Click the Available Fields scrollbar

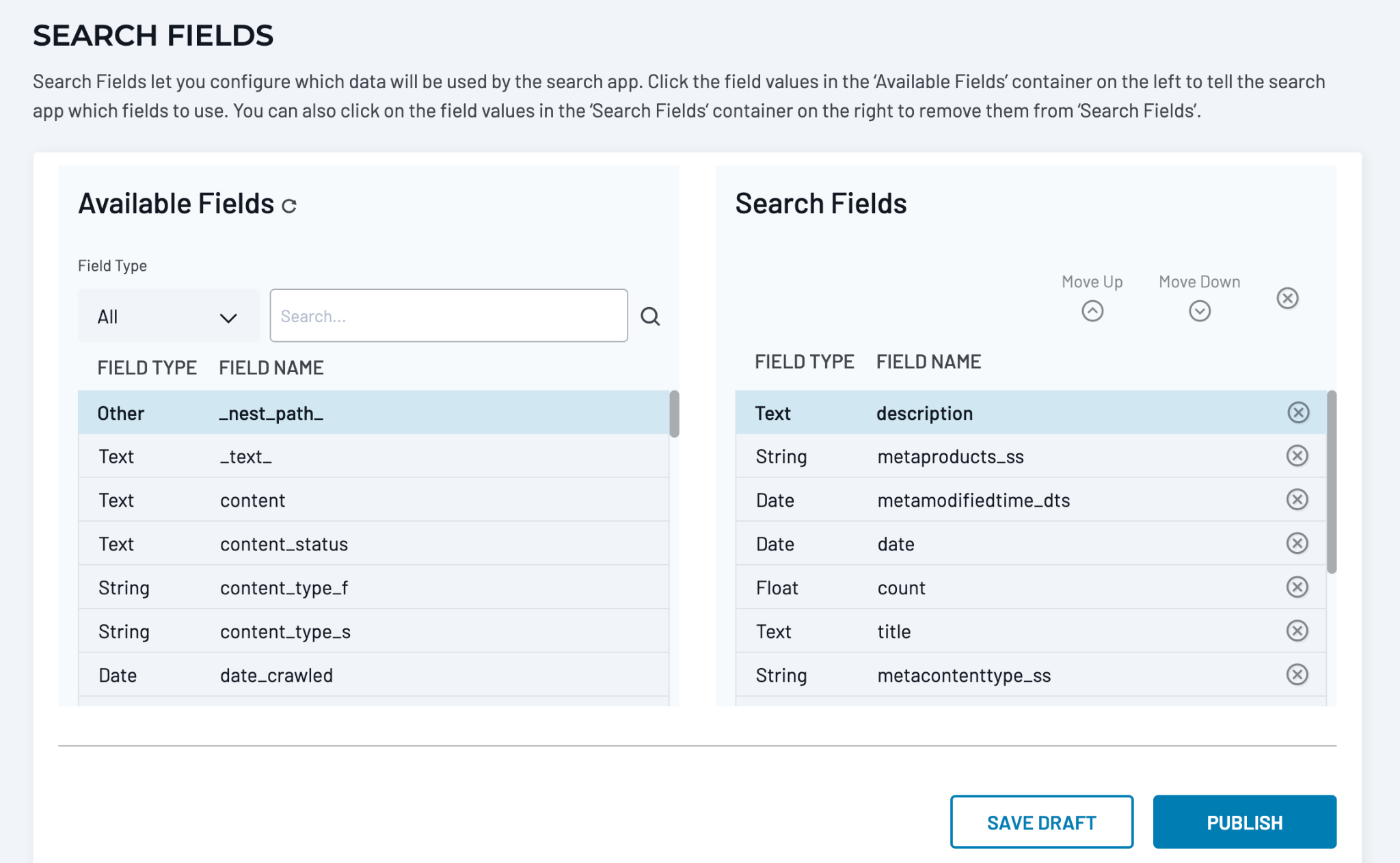(674, 414)
